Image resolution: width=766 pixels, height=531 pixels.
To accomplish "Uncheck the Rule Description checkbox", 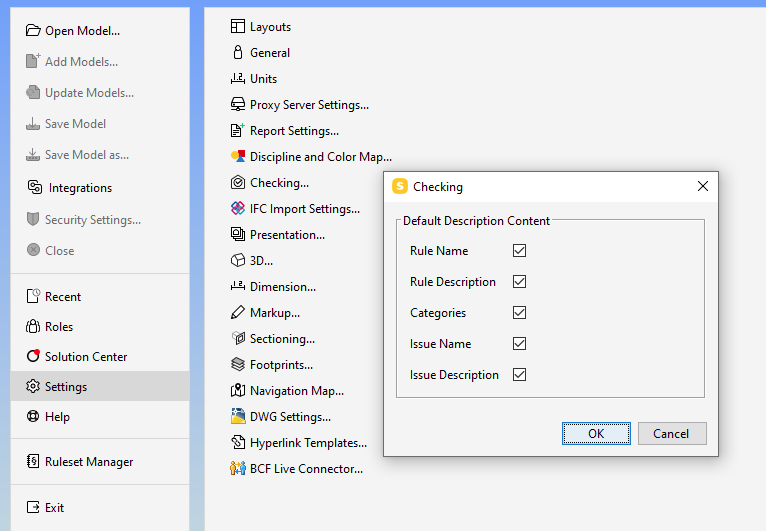I will pos(519,281).
